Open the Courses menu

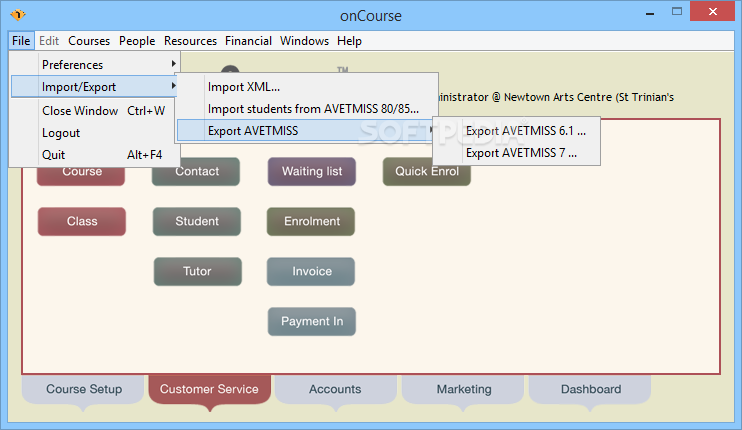click(x=89, y=41)
